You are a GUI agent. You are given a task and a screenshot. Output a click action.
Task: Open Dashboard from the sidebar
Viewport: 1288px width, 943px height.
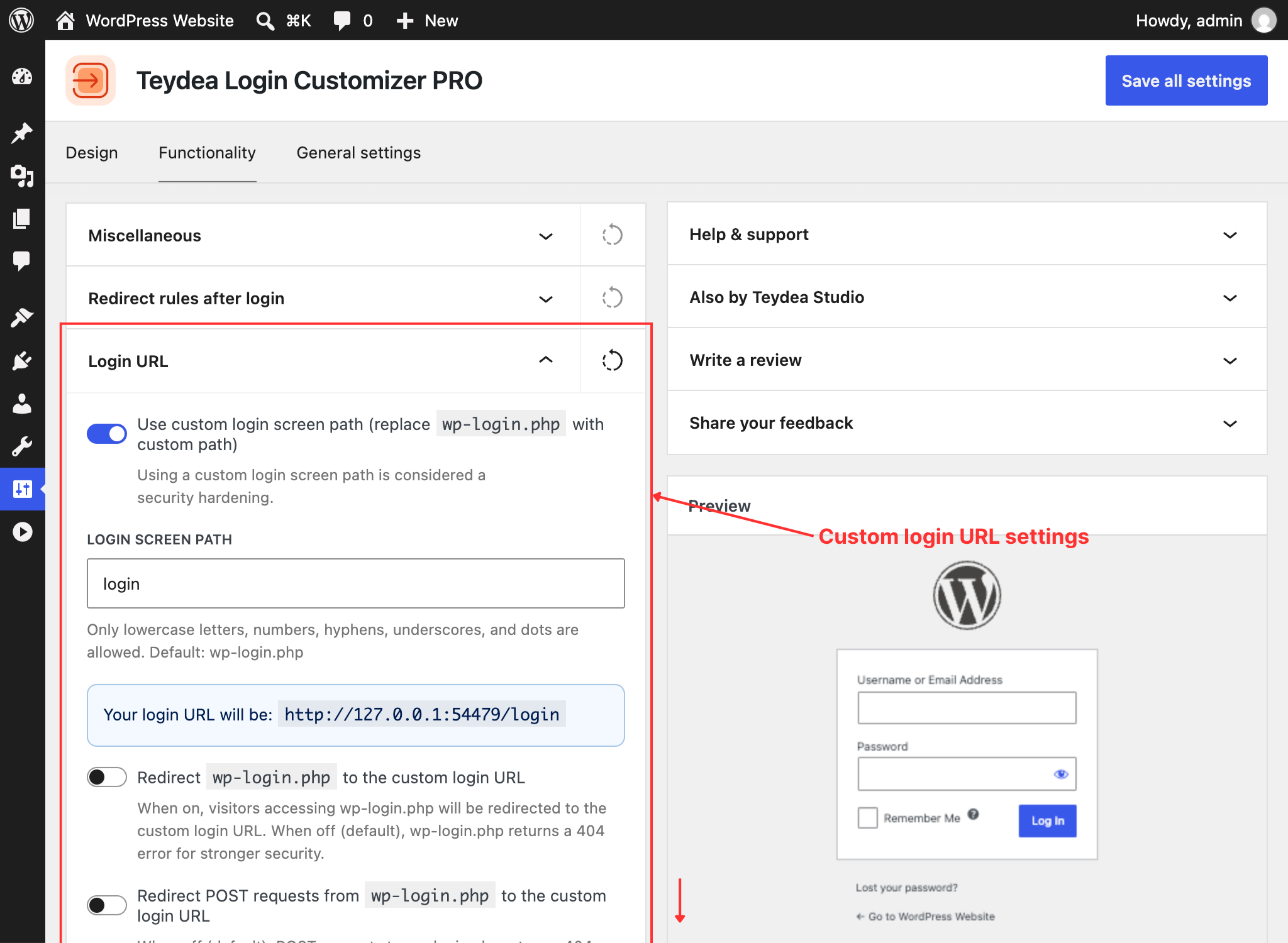[x=22, y=77]
